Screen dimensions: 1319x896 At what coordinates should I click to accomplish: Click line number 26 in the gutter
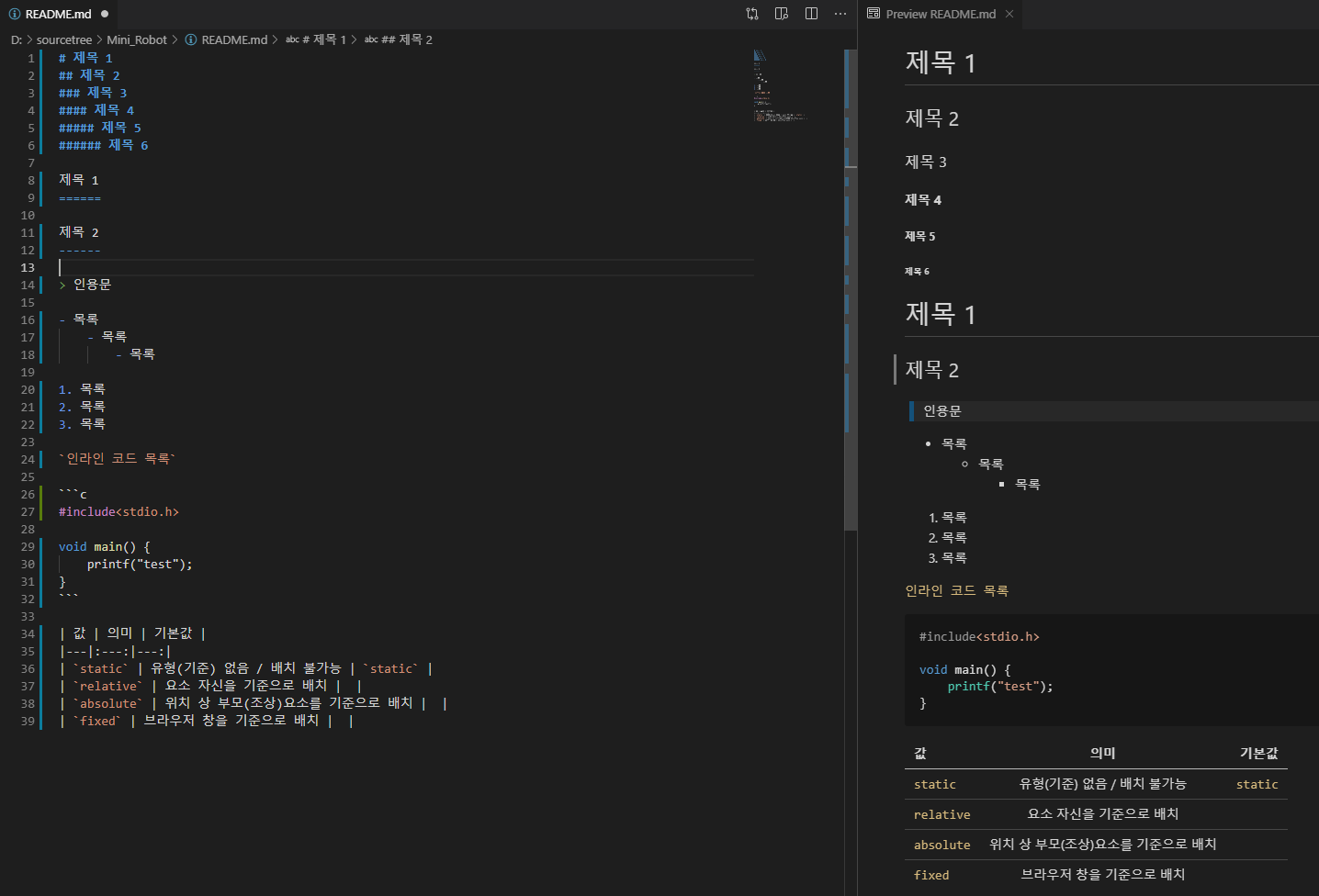pyautogui.click(x=28, y=494)
